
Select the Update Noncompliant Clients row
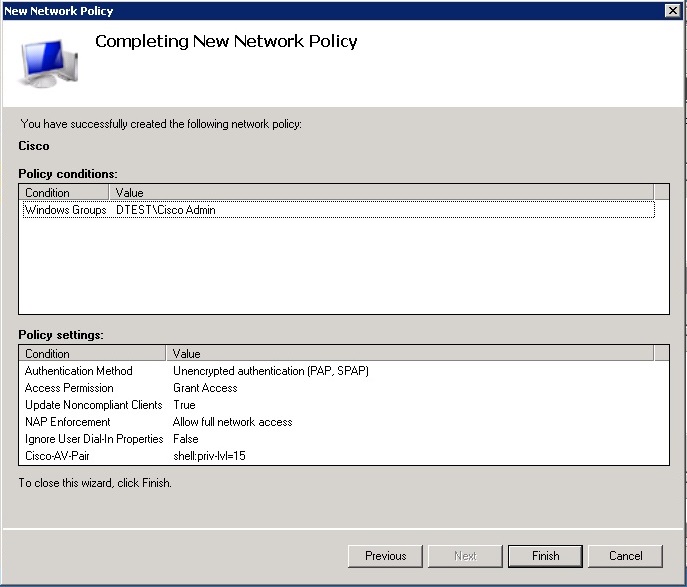pyautogui.click(x=88, y=405)
